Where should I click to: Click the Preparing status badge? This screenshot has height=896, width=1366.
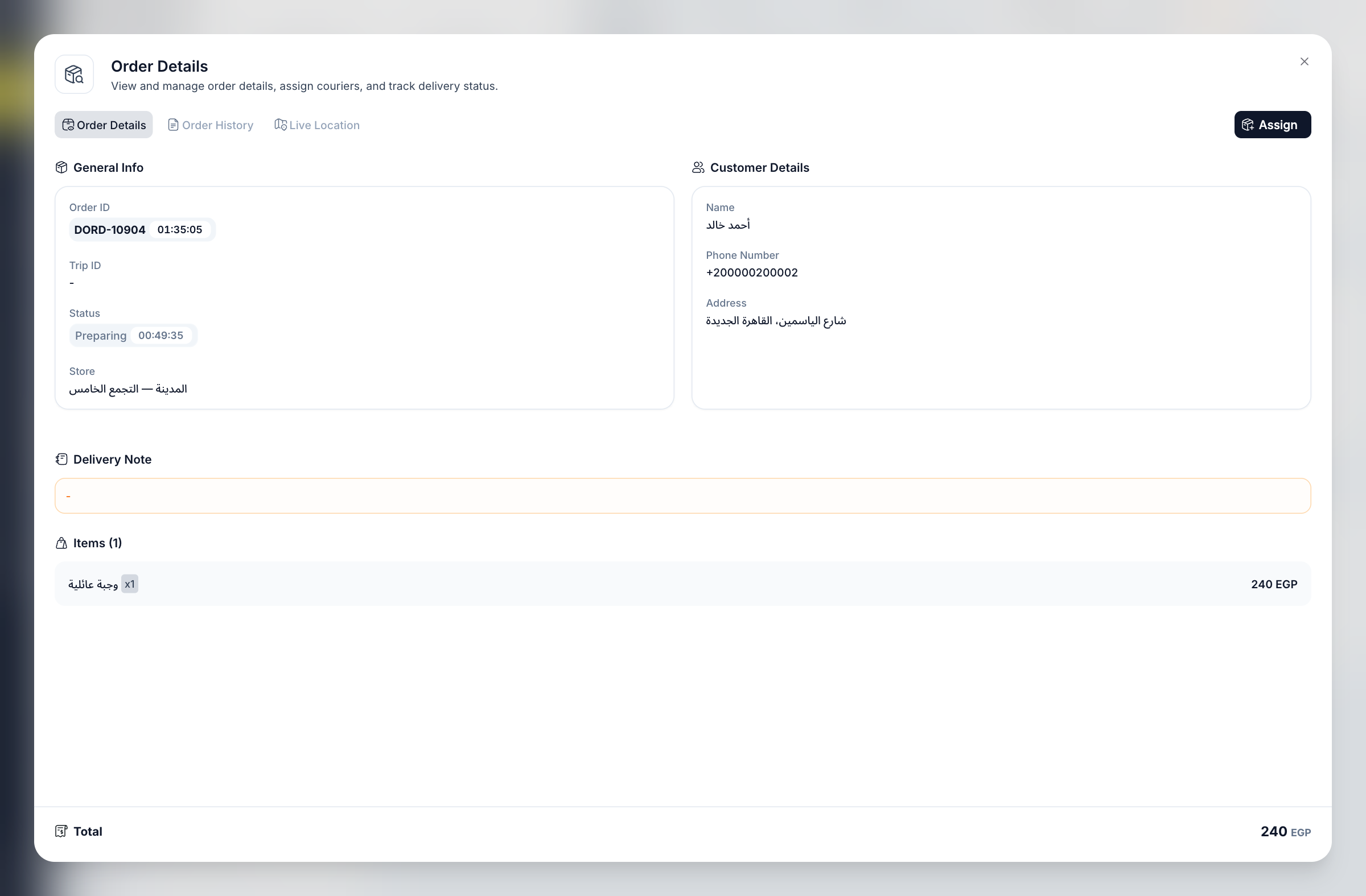tap(133, 336)
